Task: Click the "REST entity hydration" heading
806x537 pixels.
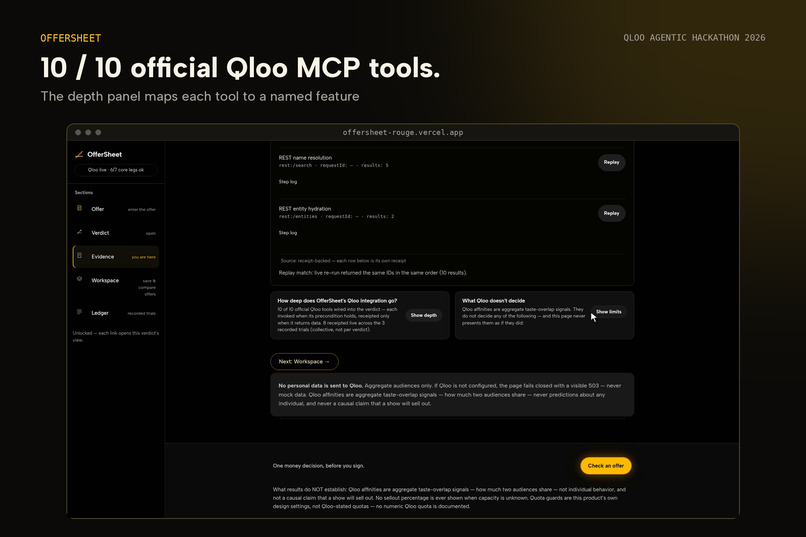Action: 305,209
